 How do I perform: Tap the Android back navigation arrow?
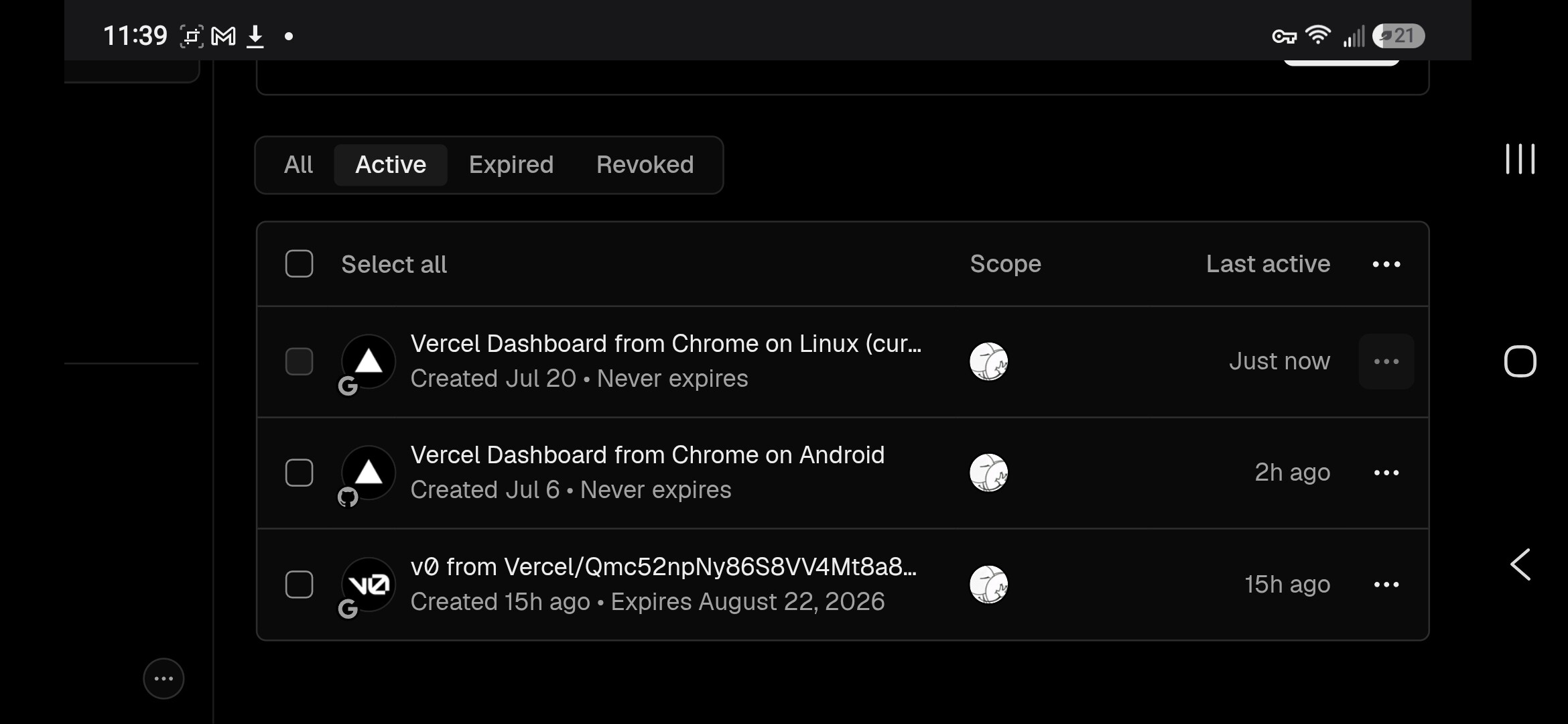click(x=1520, y=564)
